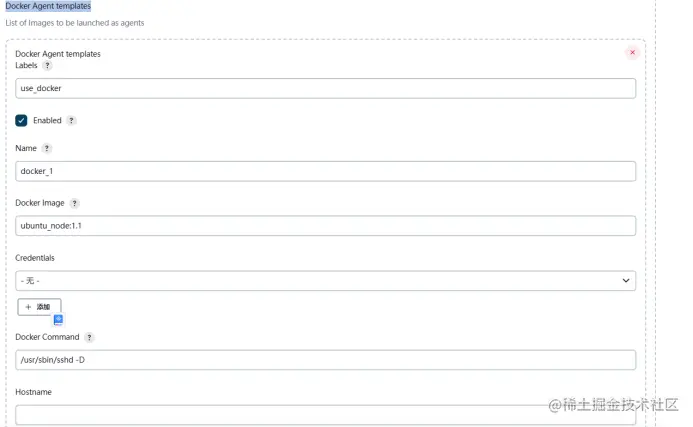The width and height of the screenshot is (693, 427).
Task: Focus the Labels field containing use_docker
Action: (325, 88)
